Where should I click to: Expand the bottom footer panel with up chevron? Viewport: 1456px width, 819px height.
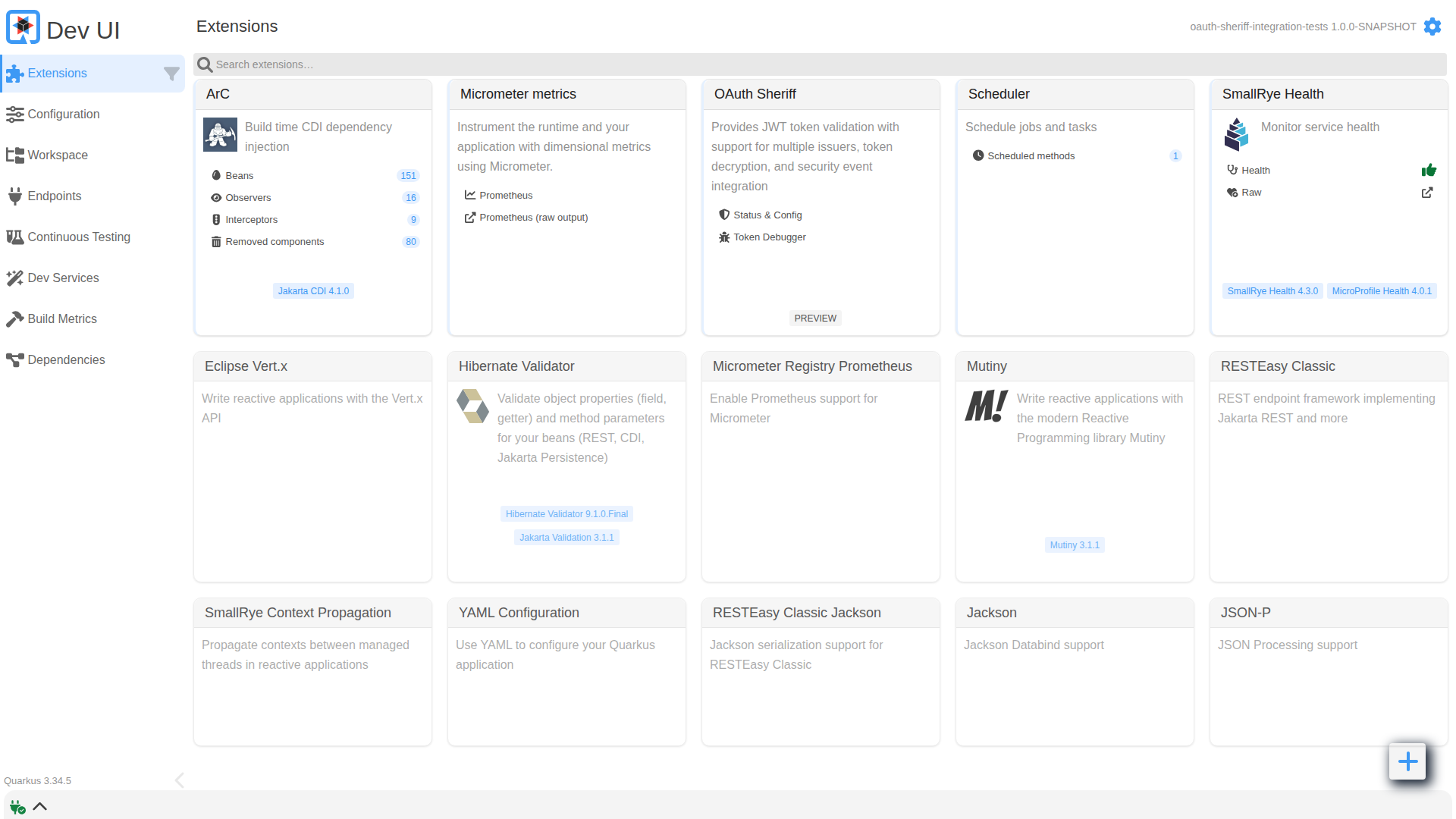coord(40,807)
